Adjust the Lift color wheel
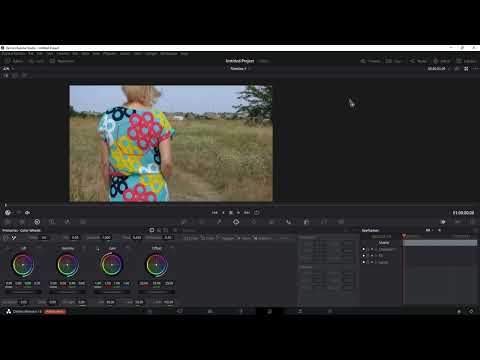Image resolution: width=480 pixels, height=360 pixels. pyautogui.click(x=23, y=265)
